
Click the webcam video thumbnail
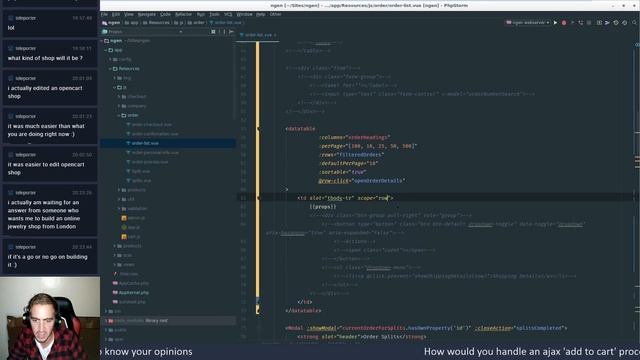[x=50, y=318]
